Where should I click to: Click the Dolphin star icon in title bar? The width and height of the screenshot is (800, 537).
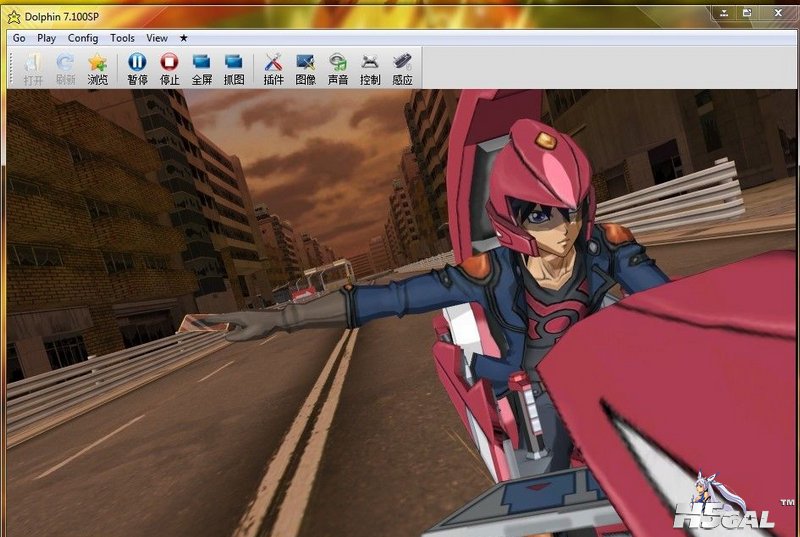tap(14, 17)
